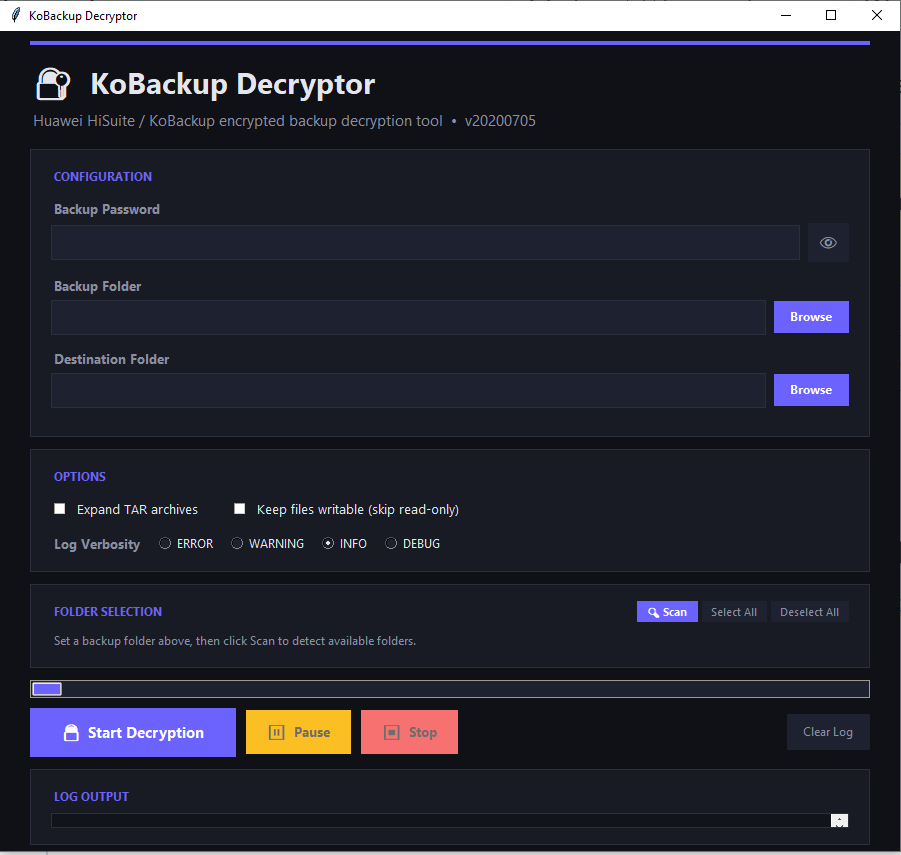The image size is (901, 855).
Task: Click the LOG OUTPUT heading
Action: click(x=91, y=796)
